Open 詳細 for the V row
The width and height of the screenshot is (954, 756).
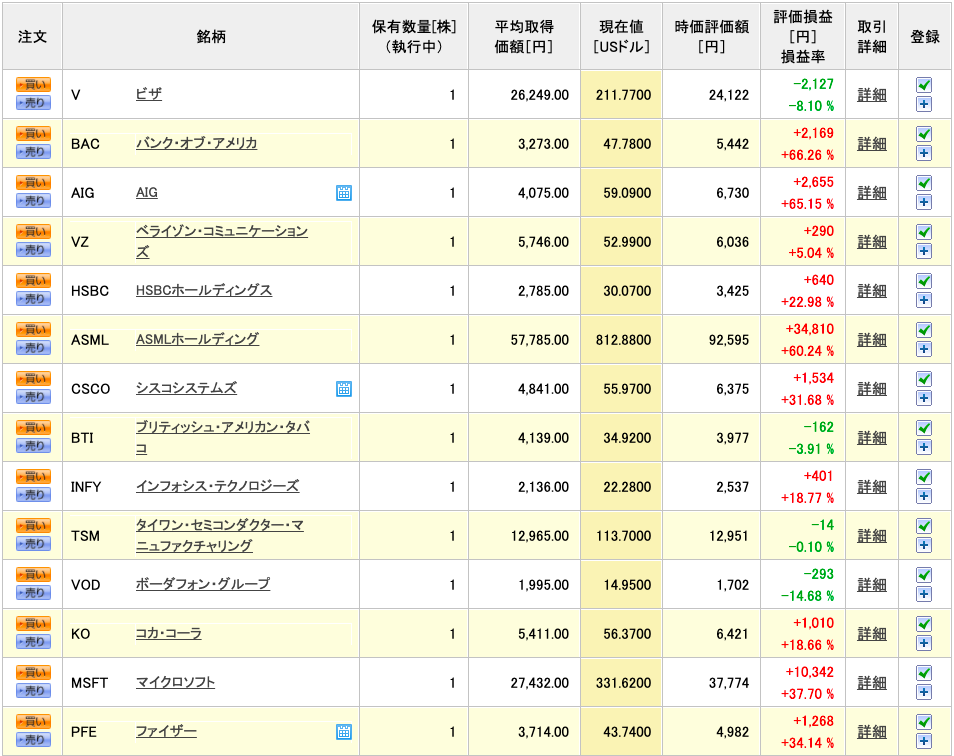[872, 95]
